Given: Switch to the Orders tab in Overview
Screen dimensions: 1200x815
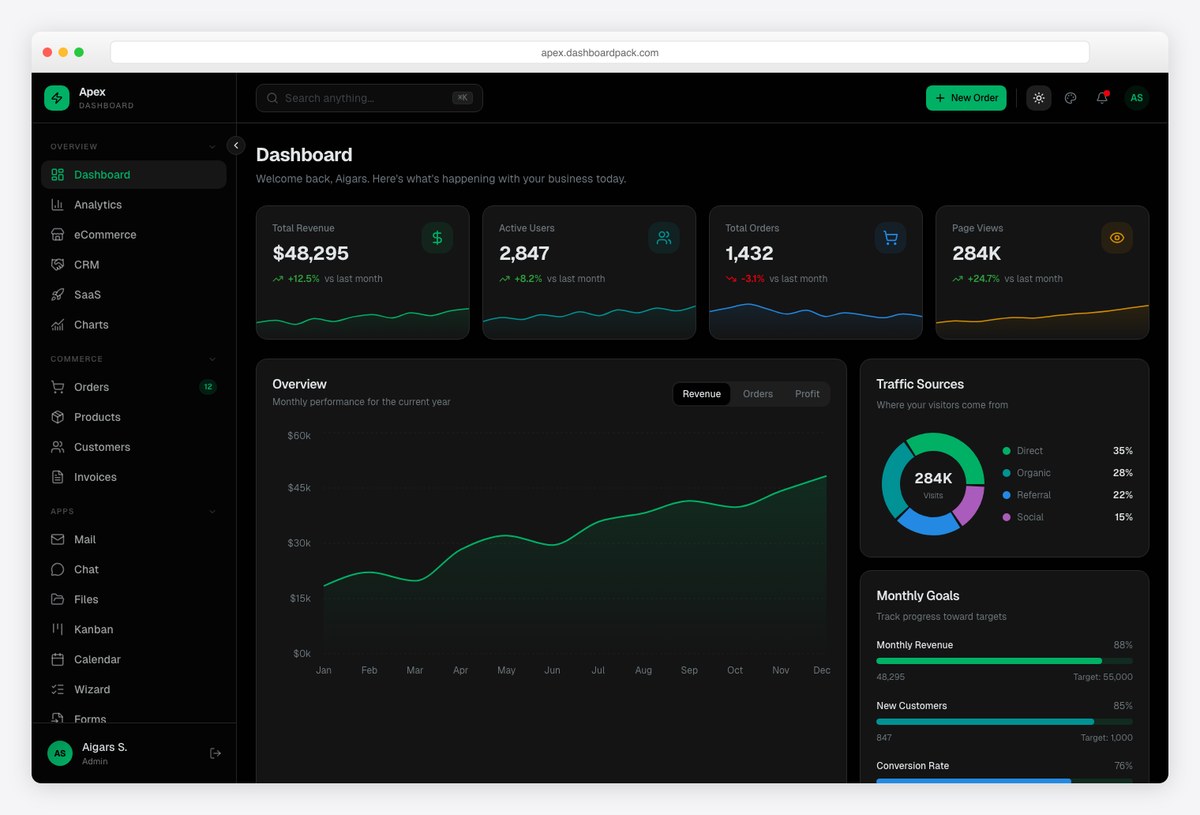Looking at the screenshot, I should (x=758, y=394).
